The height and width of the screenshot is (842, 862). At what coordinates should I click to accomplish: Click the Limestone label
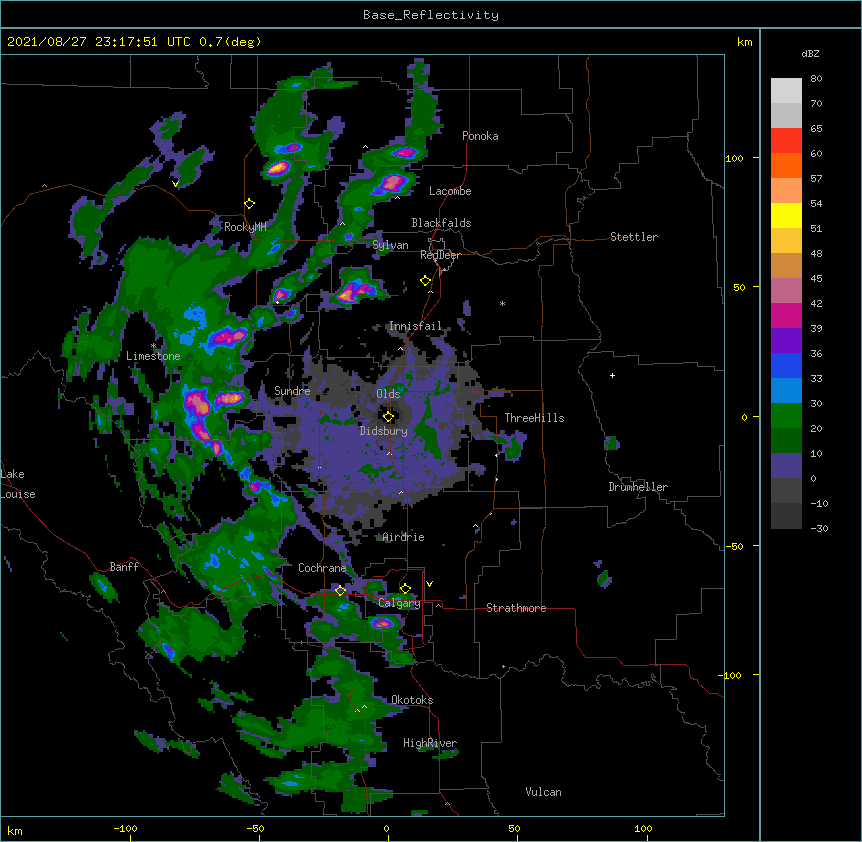coord(153,356)
